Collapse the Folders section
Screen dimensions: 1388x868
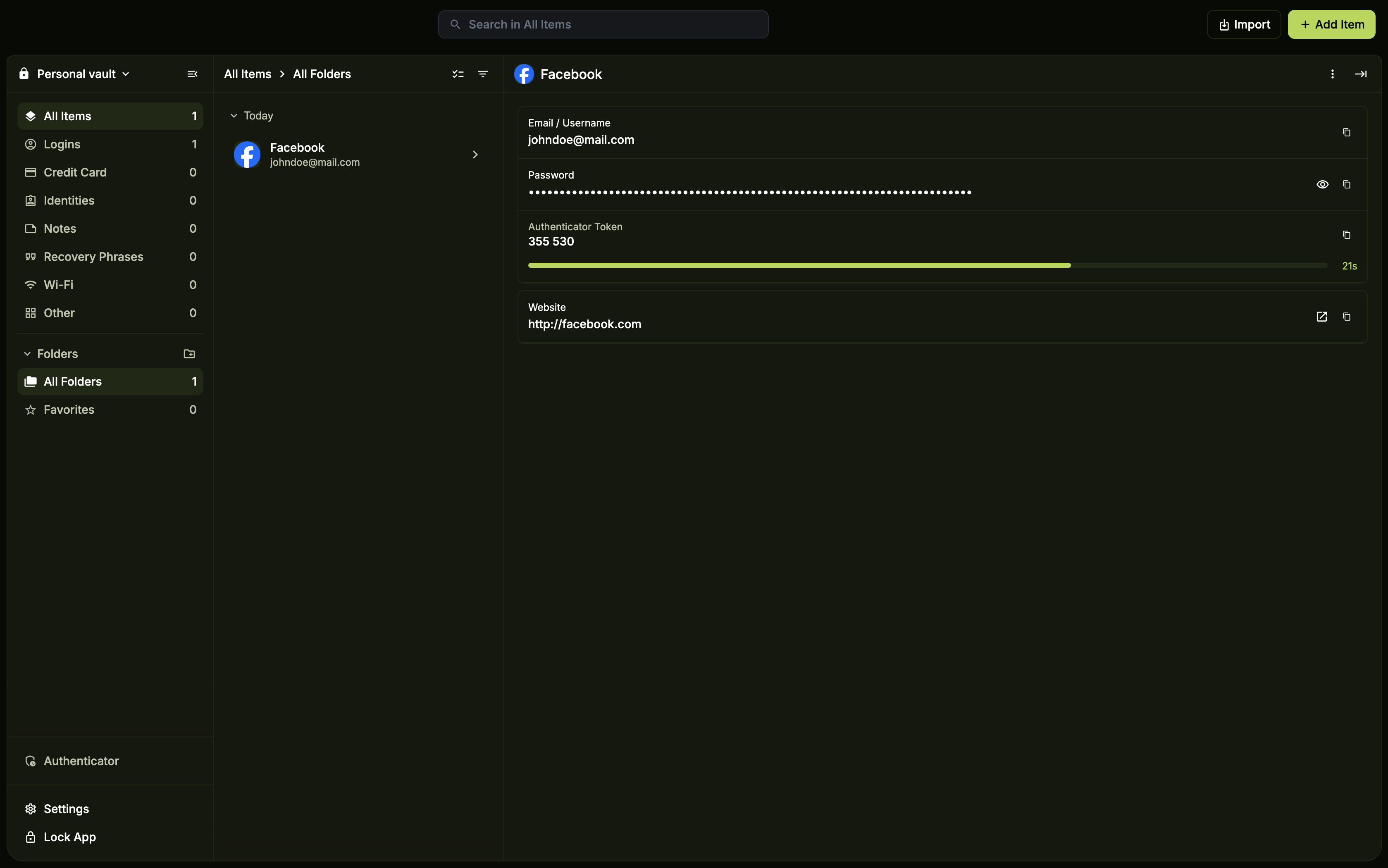point(27,354)
